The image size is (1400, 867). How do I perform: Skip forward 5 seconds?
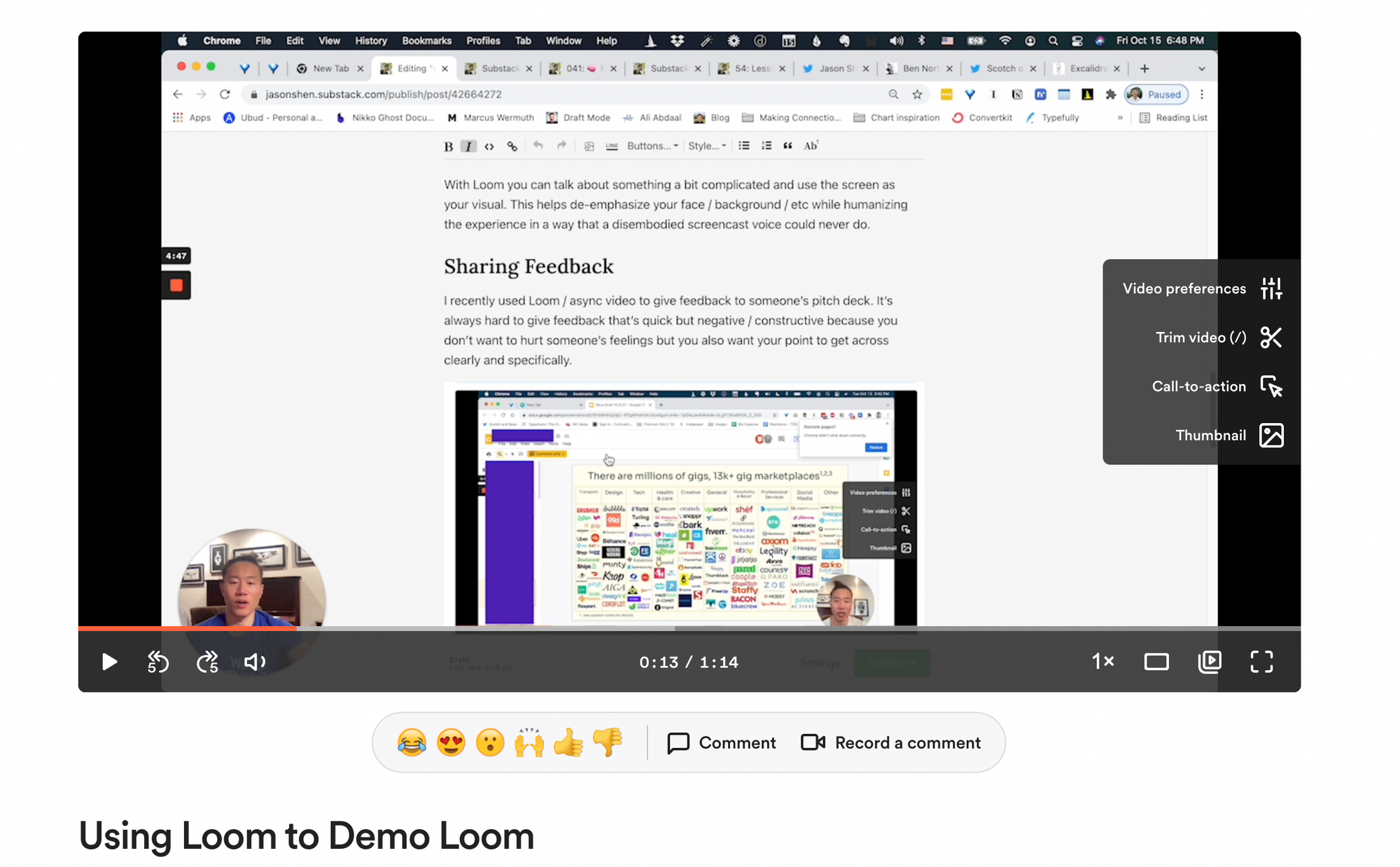coord(208,662)
